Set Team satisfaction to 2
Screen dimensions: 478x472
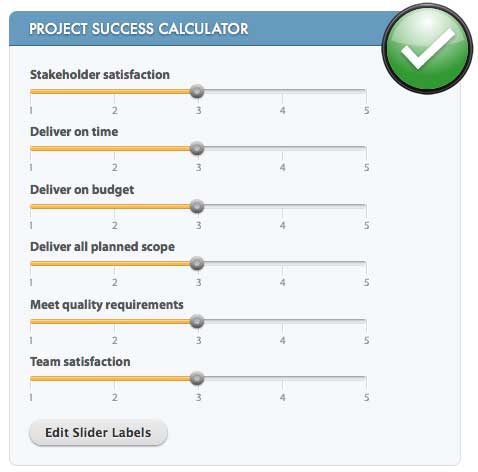click(114, 379)
